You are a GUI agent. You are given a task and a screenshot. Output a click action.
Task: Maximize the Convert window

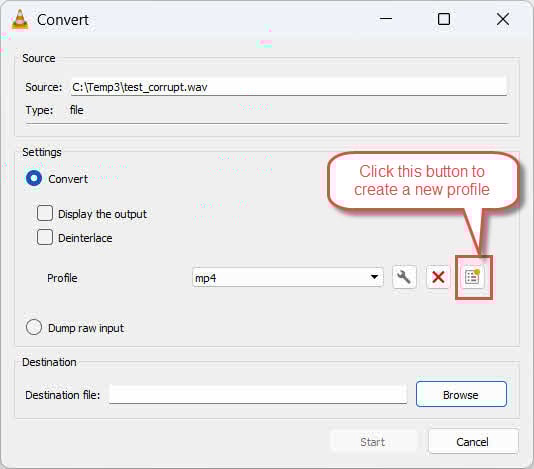pyautogui.click(x=443, y=19)
